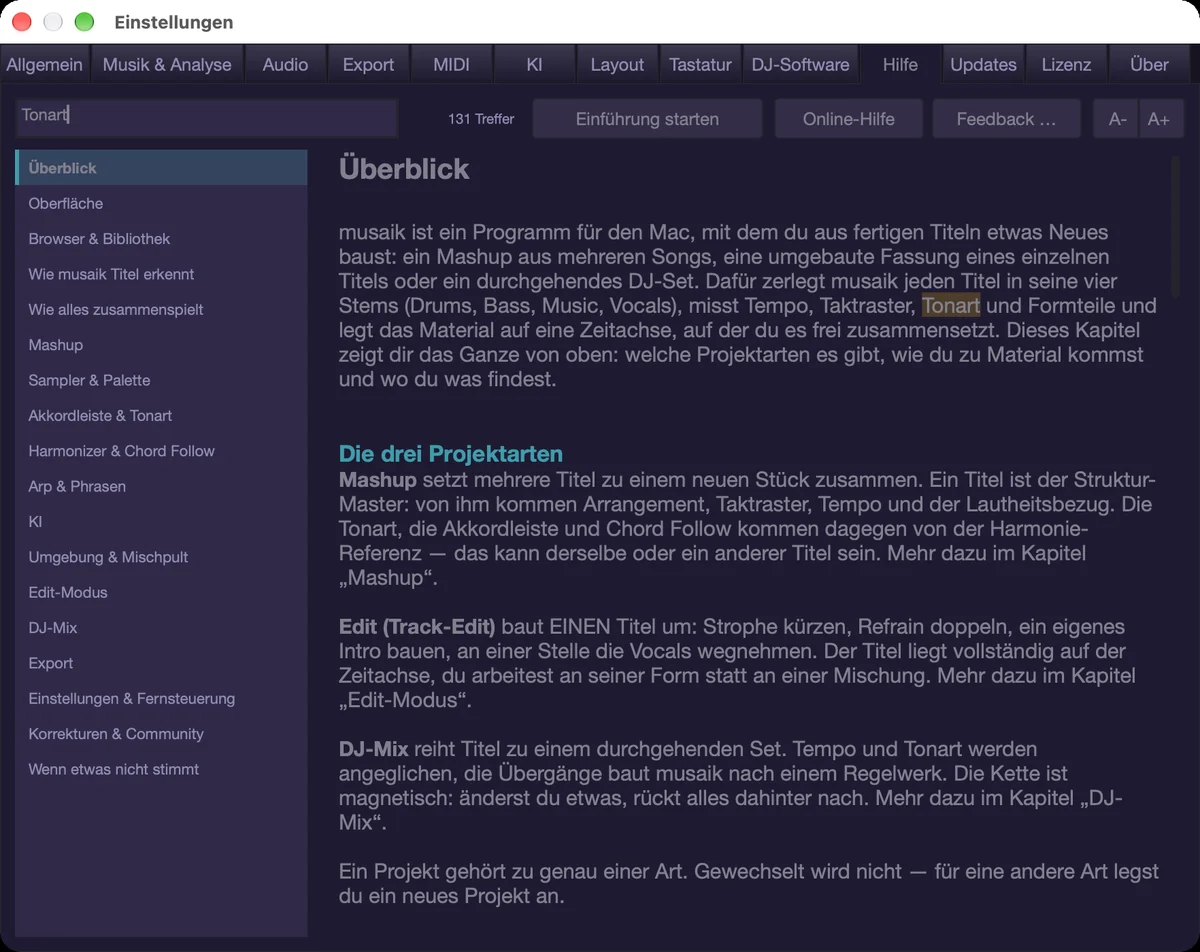Select Wenn etwas nicht stimmt chapter
Viewport: 1200px width, 952px height.
(162, 769)
